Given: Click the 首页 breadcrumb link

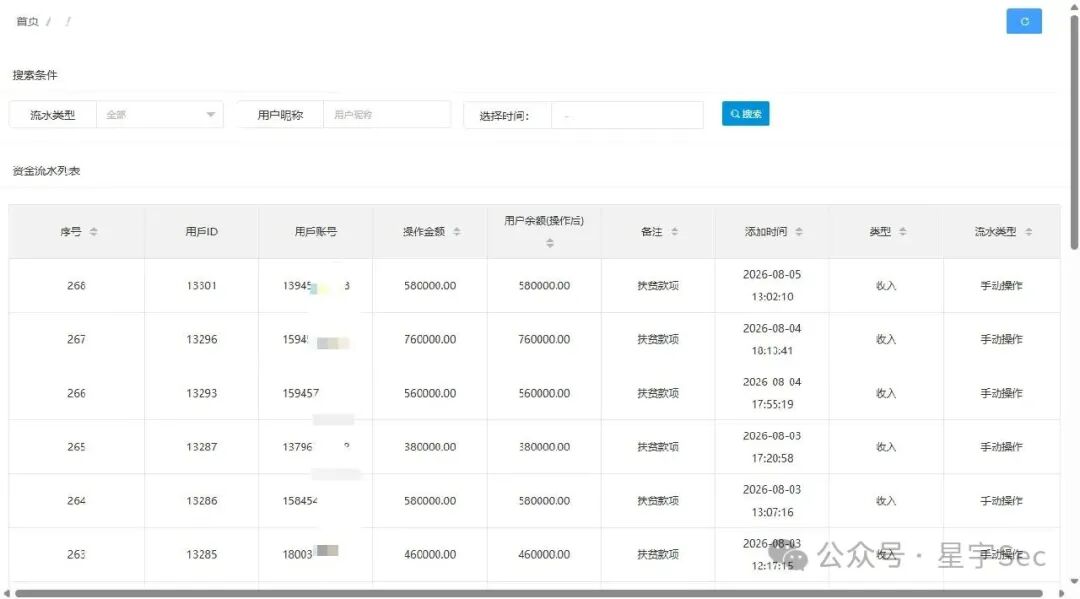Looking at the screenshot, I should pyautogui.click(x=28, y=22).
